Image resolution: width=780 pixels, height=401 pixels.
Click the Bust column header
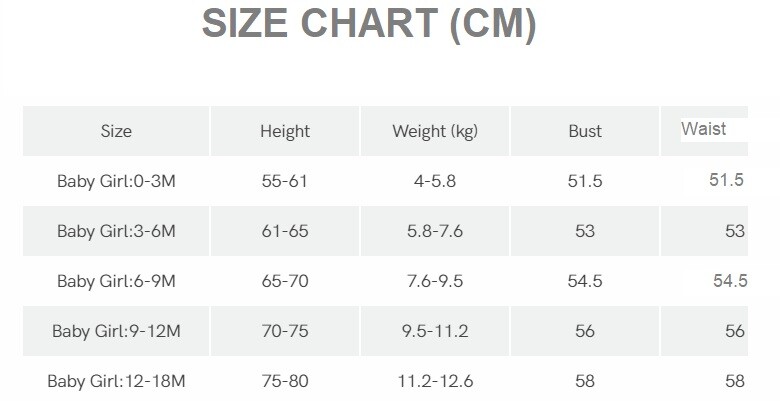click(x=585, y=131)
